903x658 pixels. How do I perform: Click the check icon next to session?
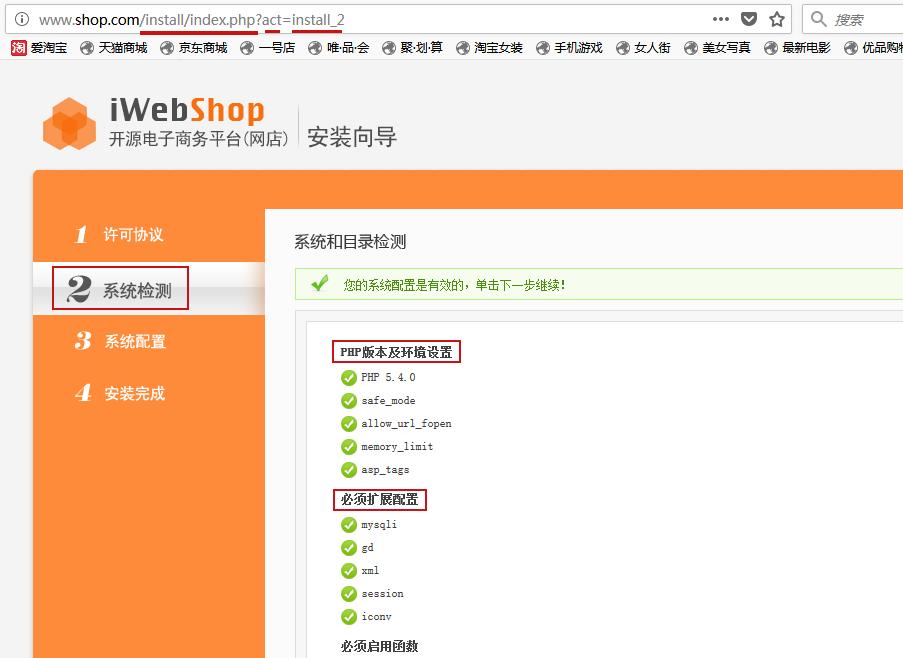pos(348,594)
